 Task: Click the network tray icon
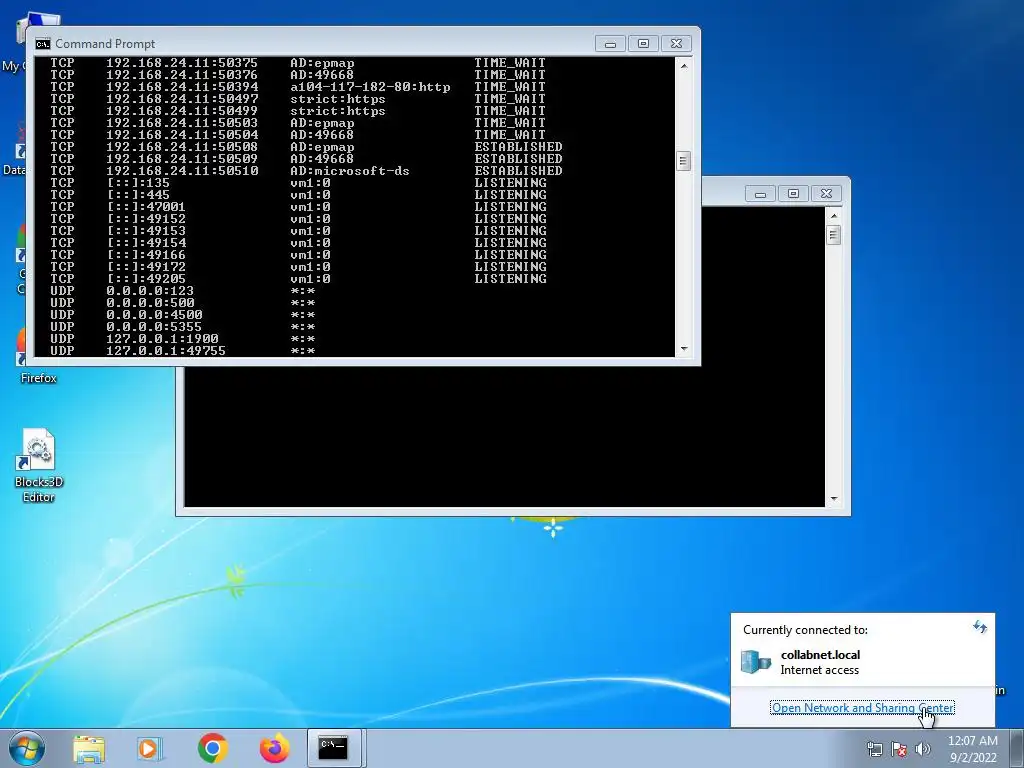pos(874,749)
